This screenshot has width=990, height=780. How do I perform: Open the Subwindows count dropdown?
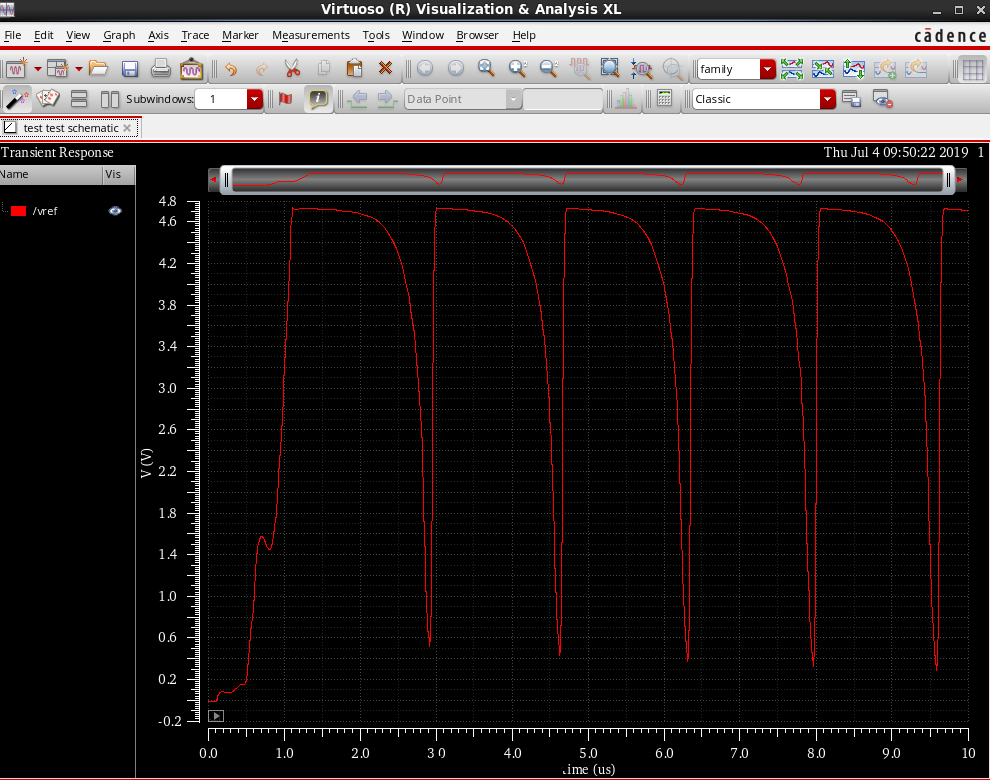[x=254, y=99]
